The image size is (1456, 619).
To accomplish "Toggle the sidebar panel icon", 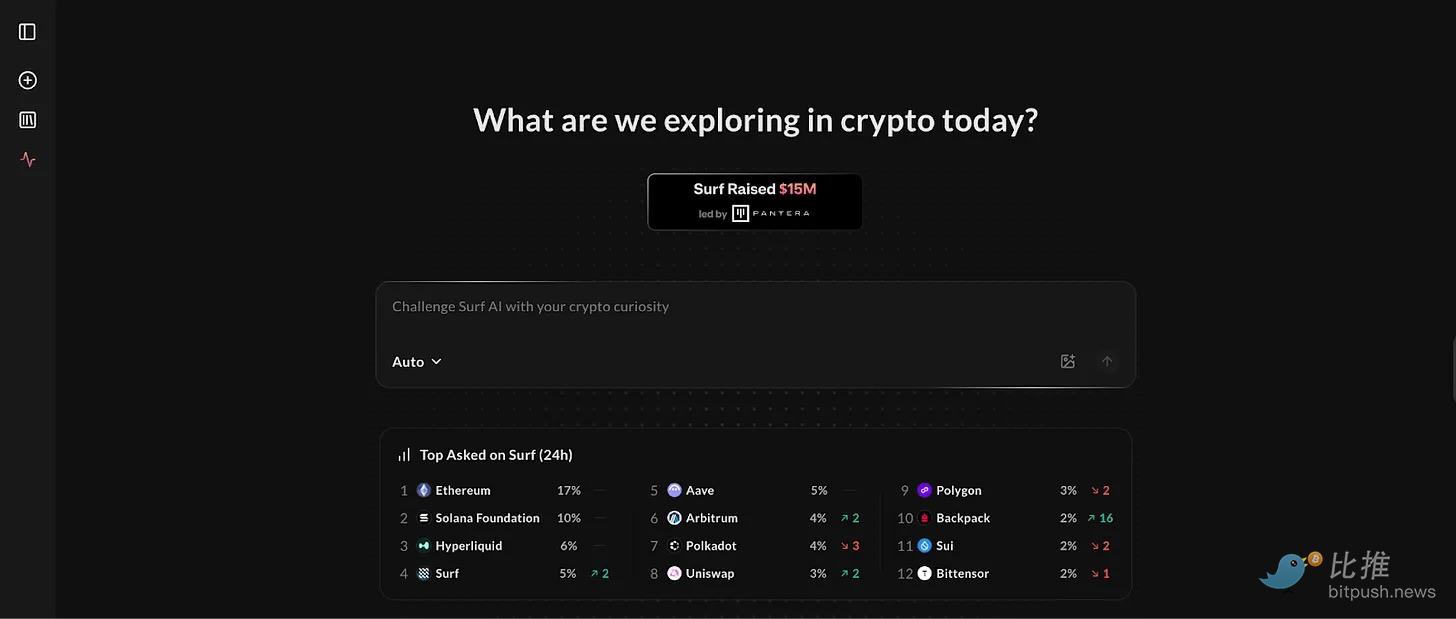I will pyautogui.click(x=27, y=32).
